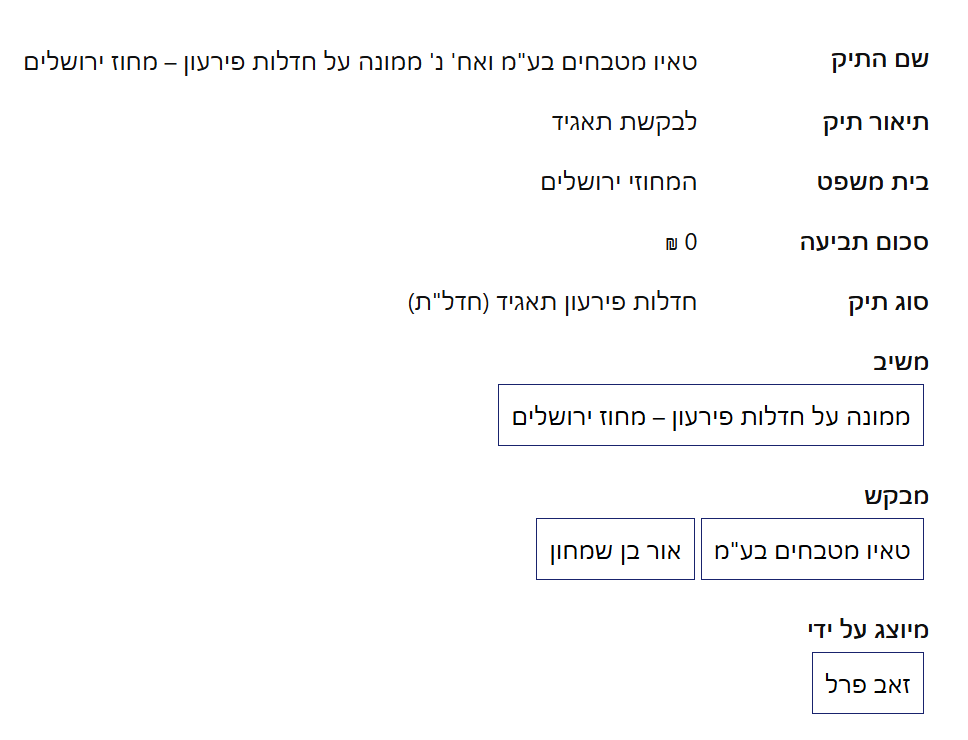Image resolution: width=968 pixels, height=740 pixels.
Task: Click the חדלות פירעון תאגיד case type text
Action: tap(593, 302)
